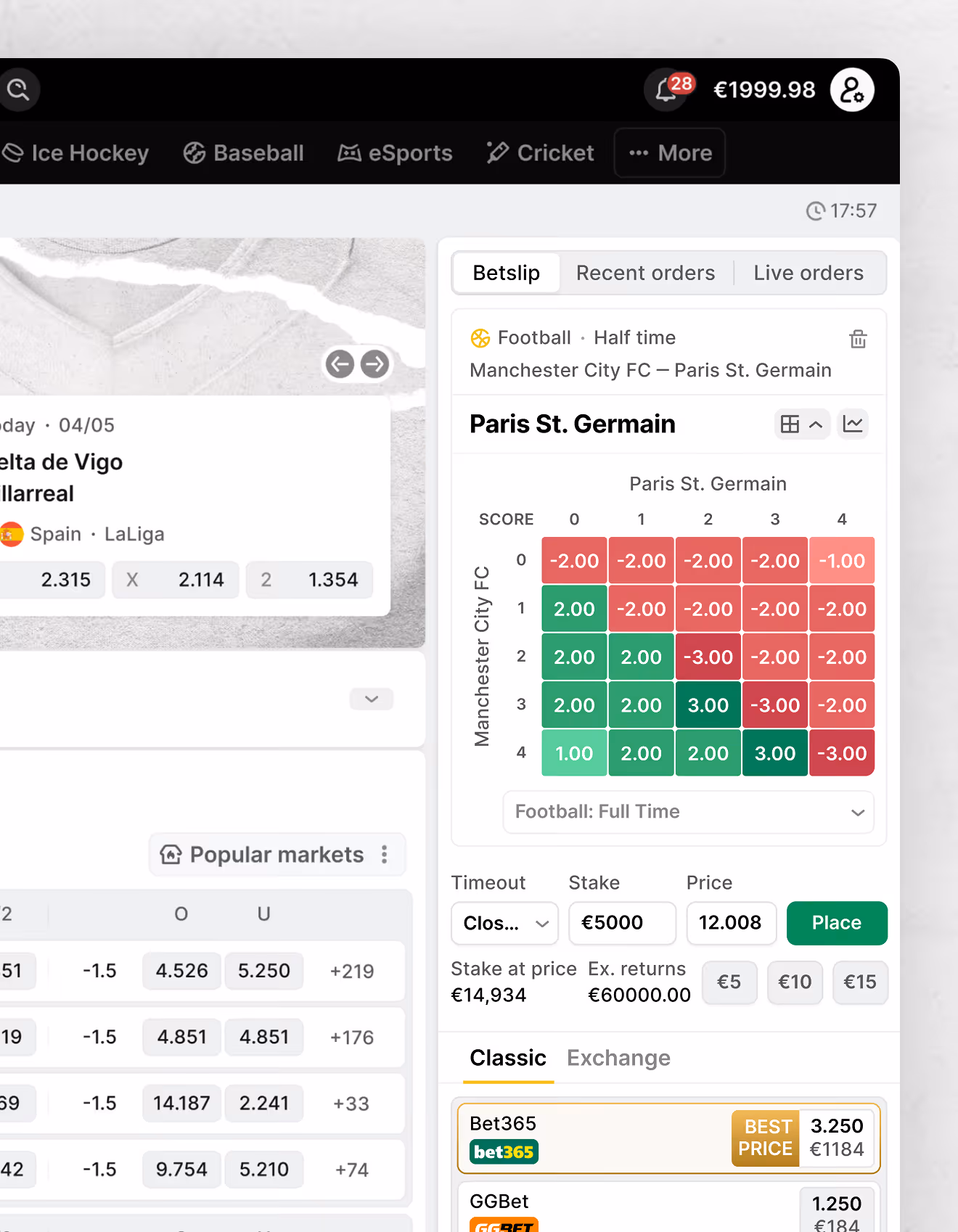This screenshot has height=1232, width=958.
Task: Expand collapsed section chevron below banner
Action: click(x=372, y=699)
